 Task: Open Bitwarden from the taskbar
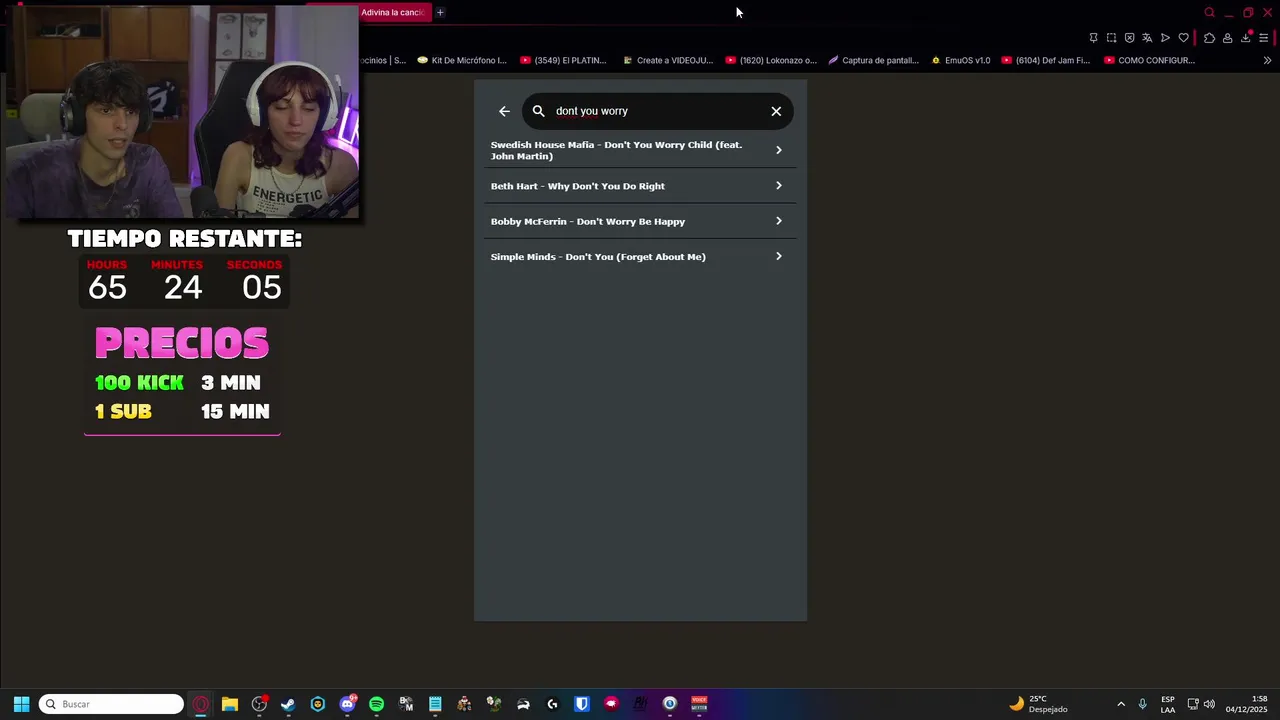point(581,704)
